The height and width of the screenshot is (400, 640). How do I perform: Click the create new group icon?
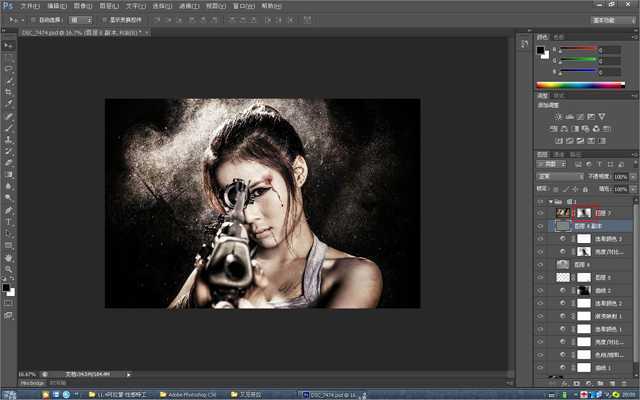(600, 384)
